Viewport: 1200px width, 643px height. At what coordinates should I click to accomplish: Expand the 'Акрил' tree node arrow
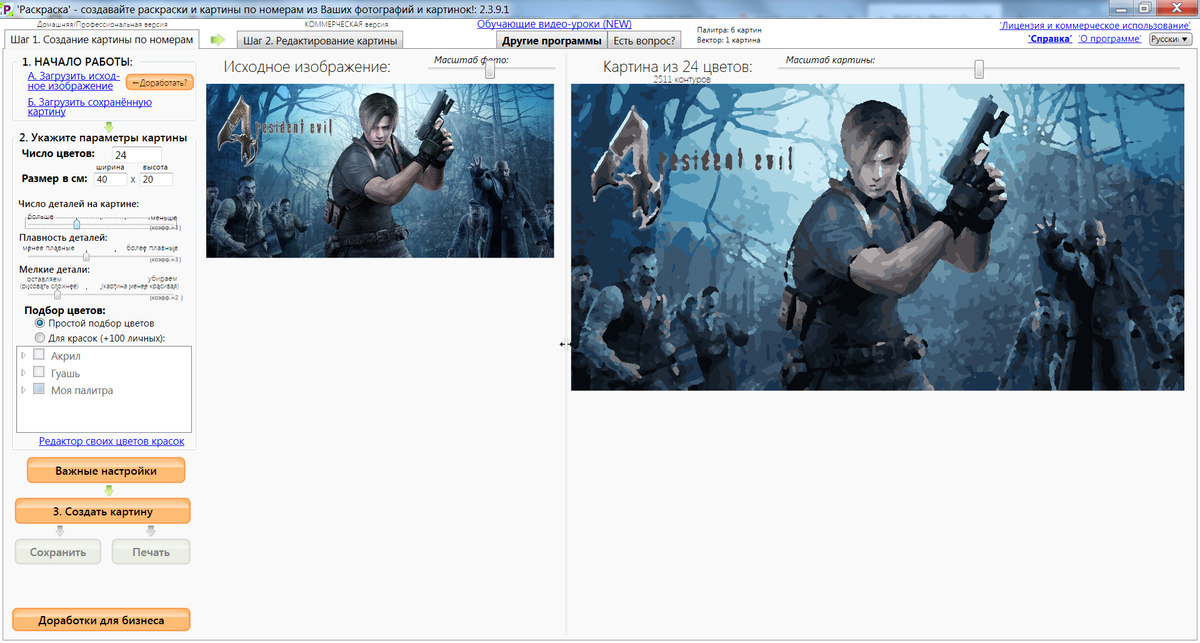(x=24, y=355)
